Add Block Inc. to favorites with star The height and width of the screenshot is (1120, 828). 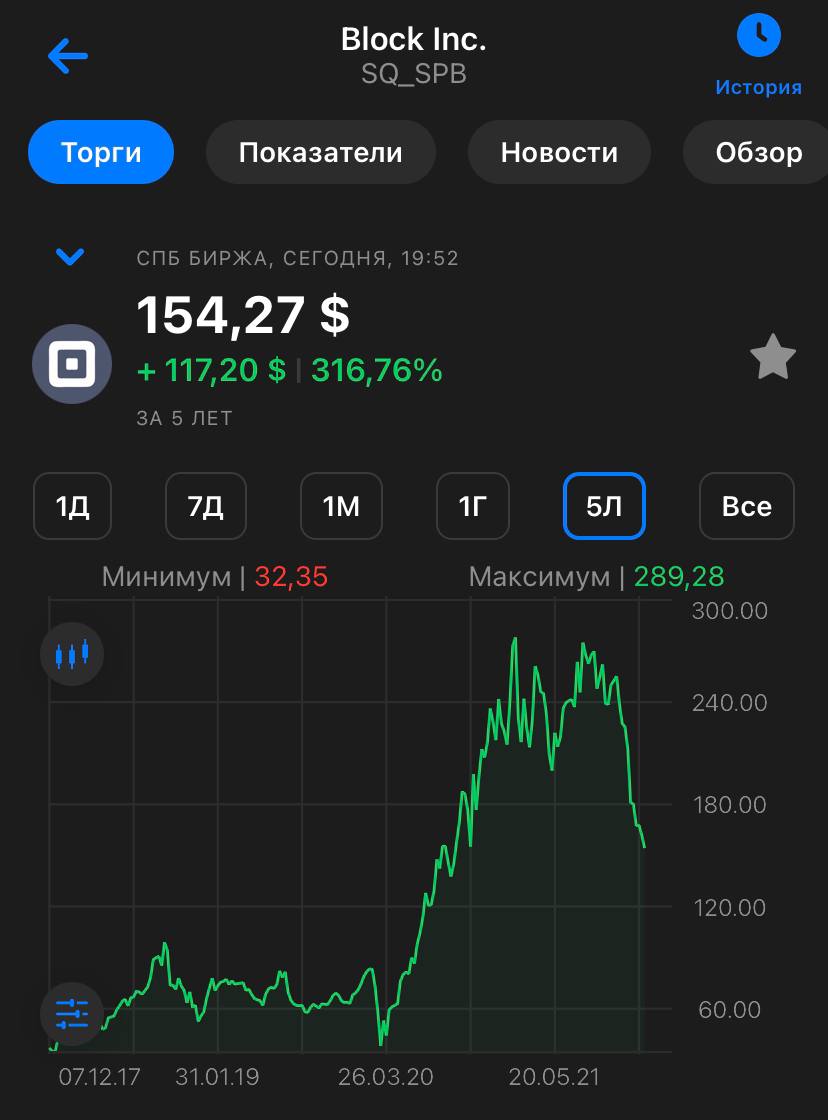(773, 356)
